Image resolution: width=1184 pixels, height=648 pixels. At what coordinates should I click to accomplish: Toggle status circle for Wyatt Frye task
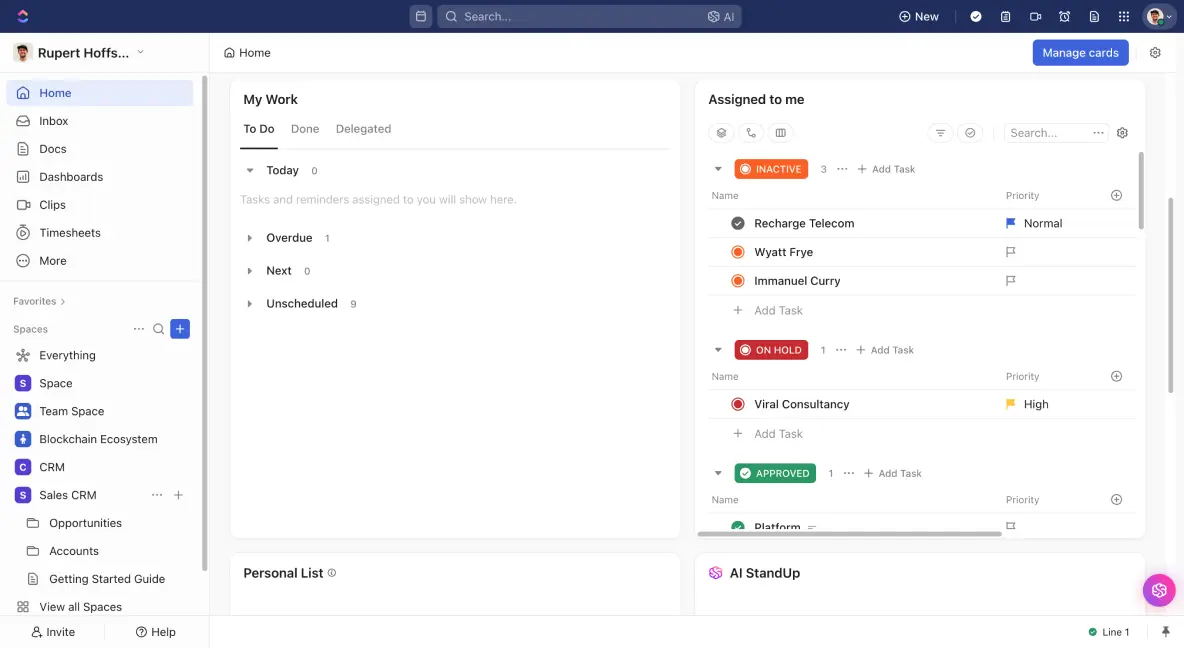point(738,252)
